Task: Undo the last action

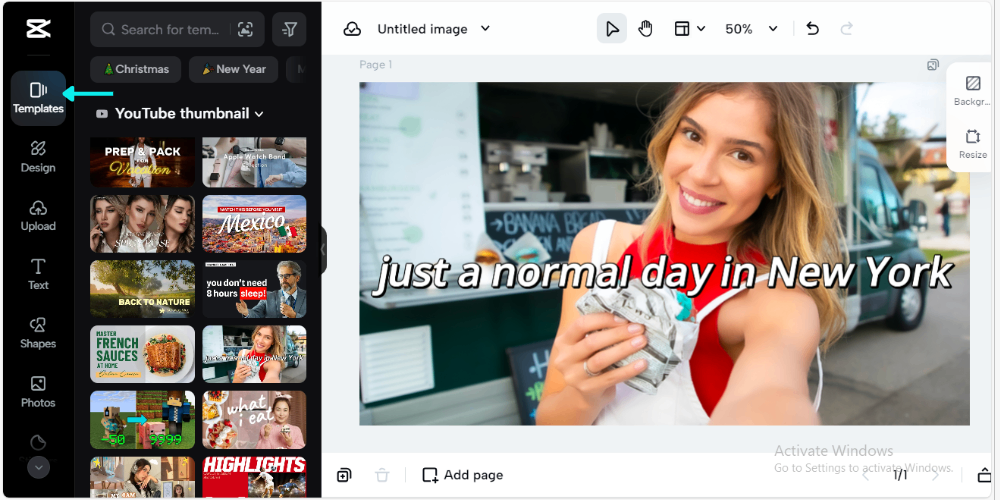Action: click(812, 29)
